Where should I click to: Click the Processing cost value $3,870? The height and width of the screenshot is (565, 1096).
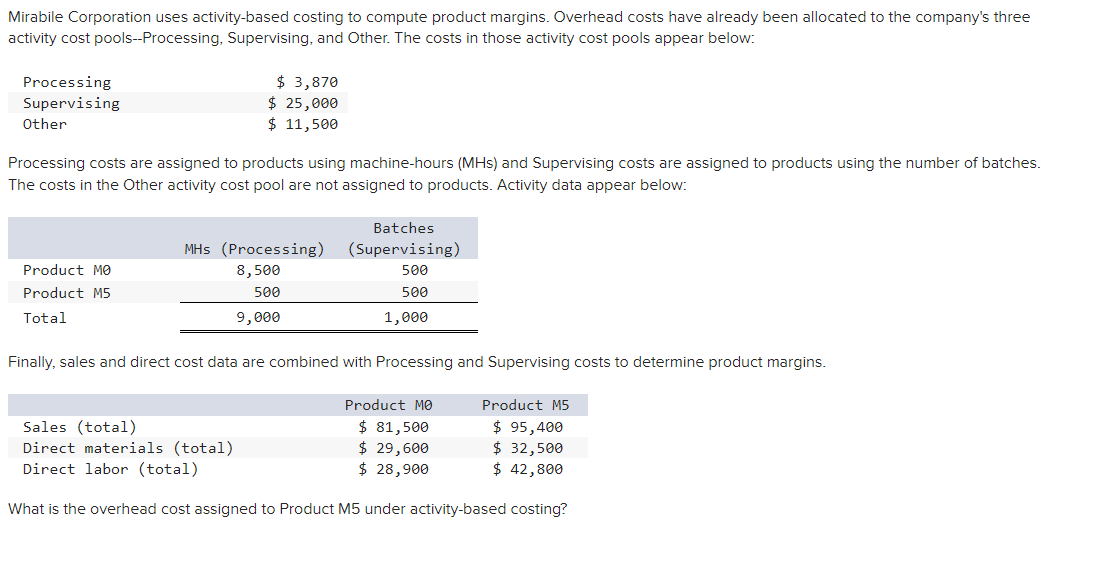point(307,83)
